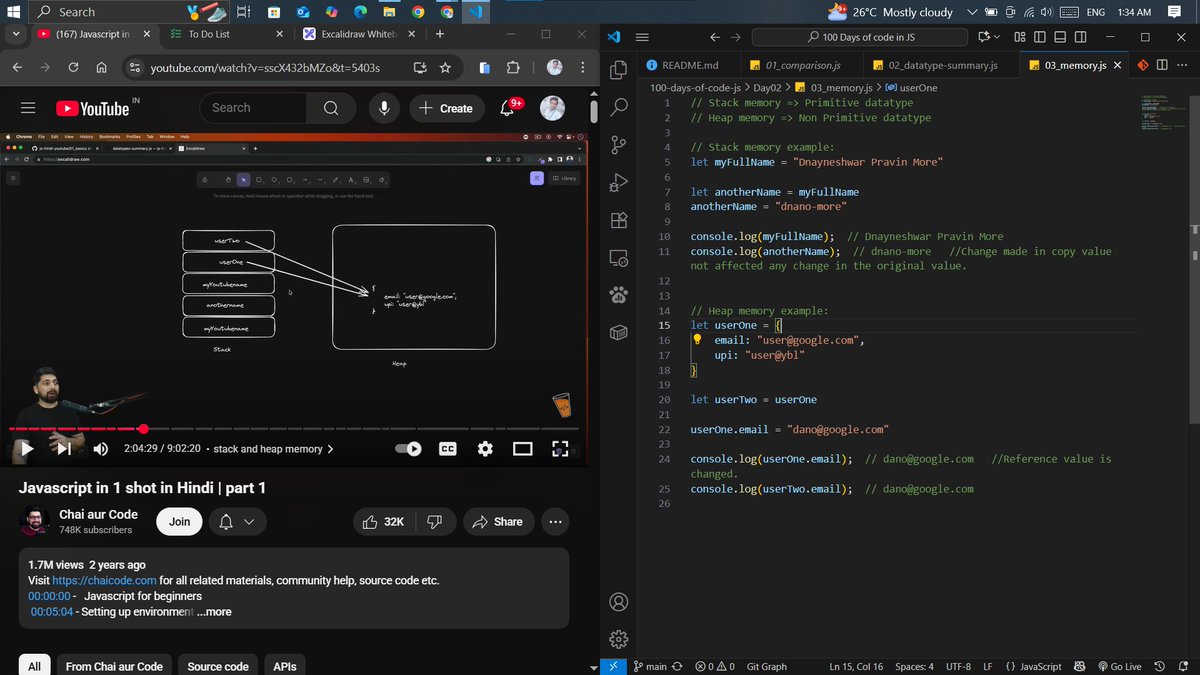Open the Search view in VS Code activity bar
Screen dimensions: 1200x675
click(x=618, y=106)
